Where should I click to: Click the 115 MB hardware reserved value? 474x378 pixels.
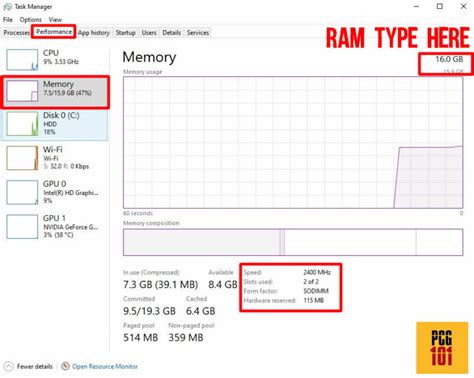point(313,300)
